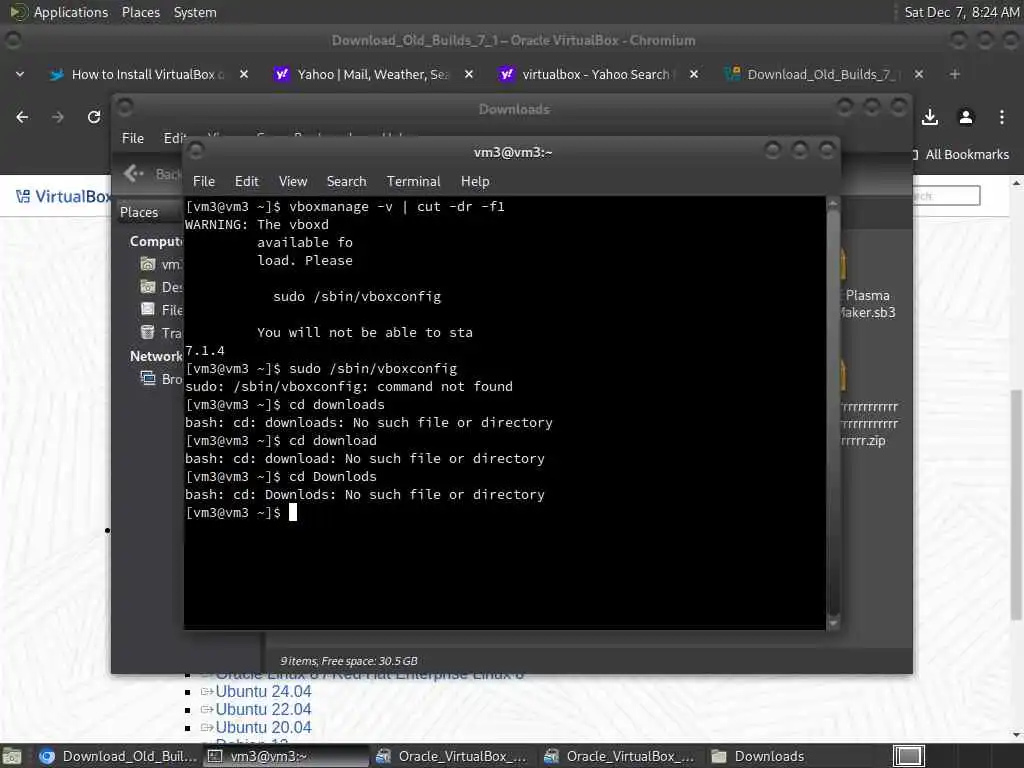Open the Edit menu in the terminal
Viewport: 1024px width, 768px height.
(246, 182)
